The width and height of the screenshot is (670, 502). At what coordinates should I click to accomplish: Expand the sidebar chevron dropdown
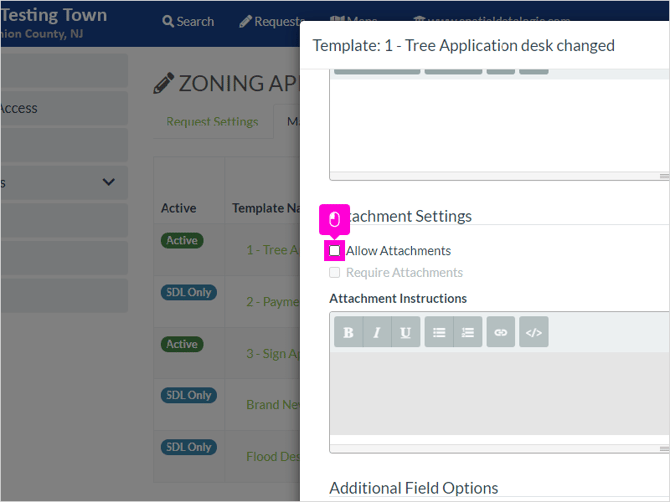click(109, 182)
